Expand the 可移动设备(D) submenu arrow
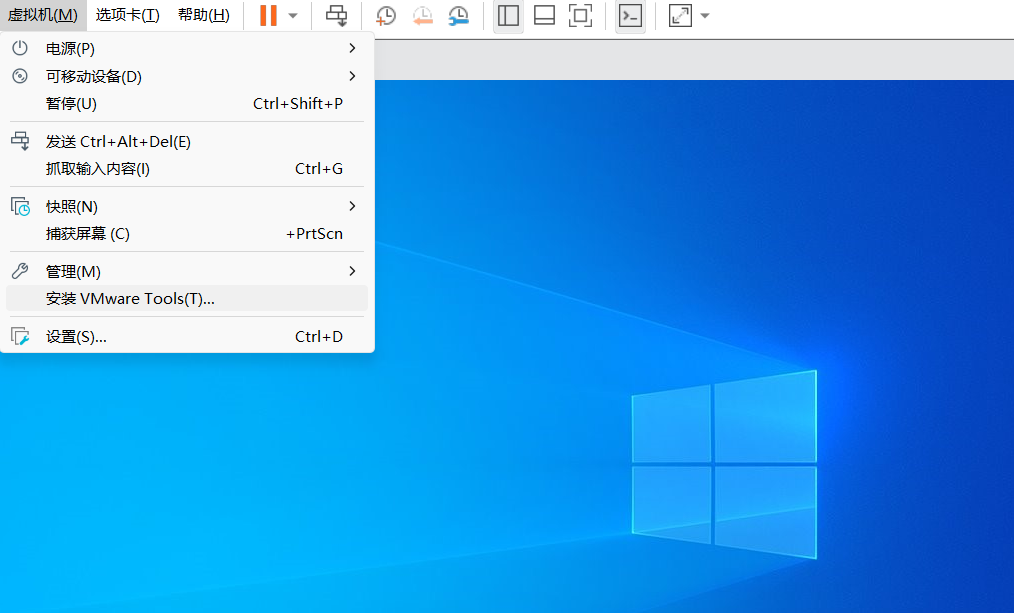This screenshot has width=1014, height=613. [x=352, y=76]
